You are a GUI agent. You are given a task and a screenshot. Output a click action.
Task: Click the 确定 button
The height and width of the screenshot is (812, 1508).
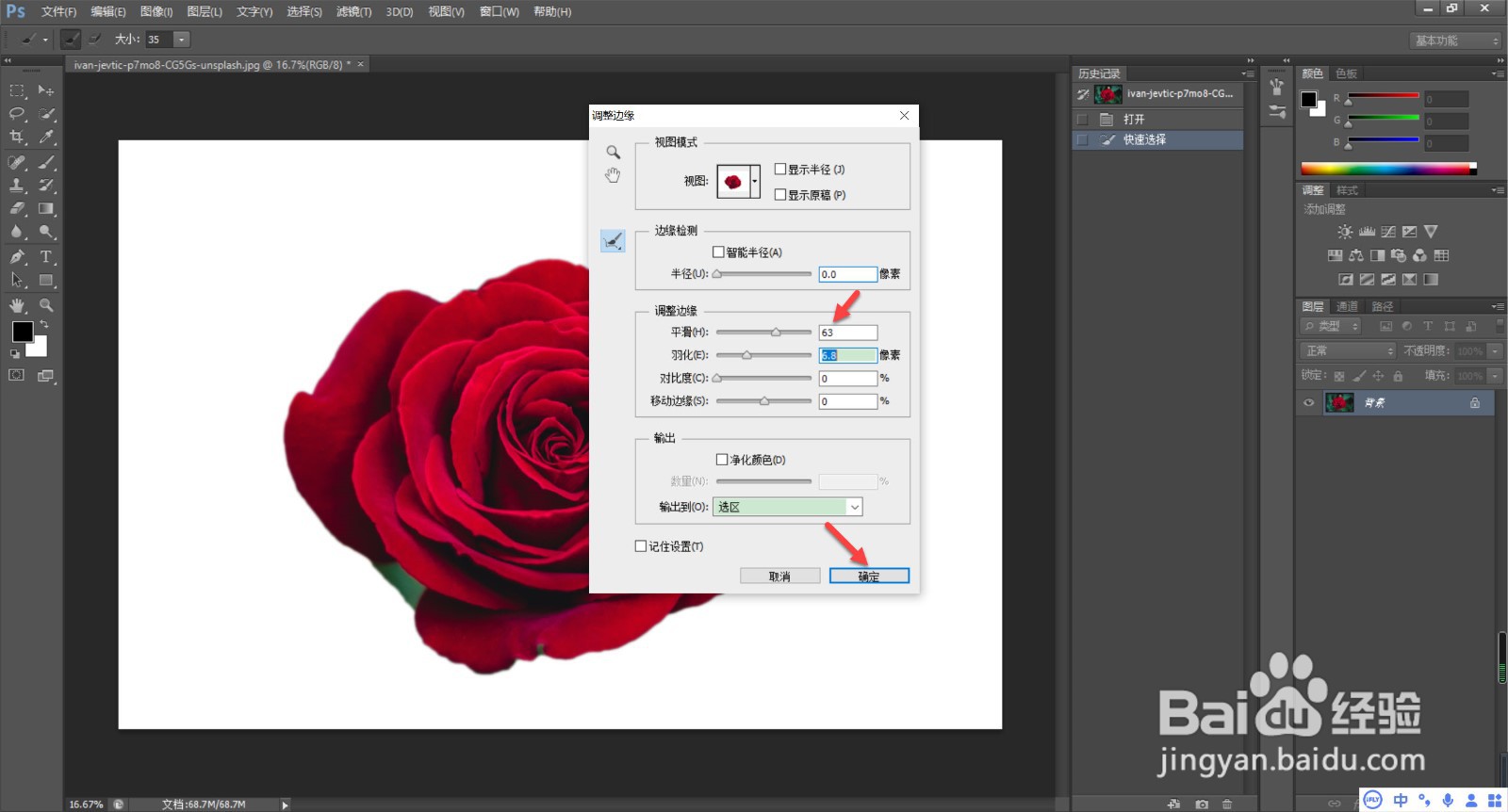869,577
